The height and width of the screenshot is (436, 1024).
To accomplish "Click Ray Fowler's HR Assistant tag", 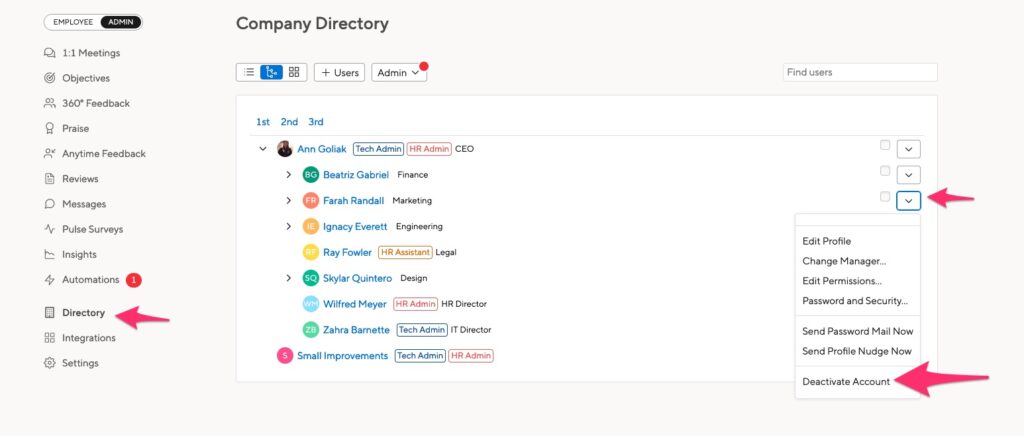I will (x=406, y=252).
